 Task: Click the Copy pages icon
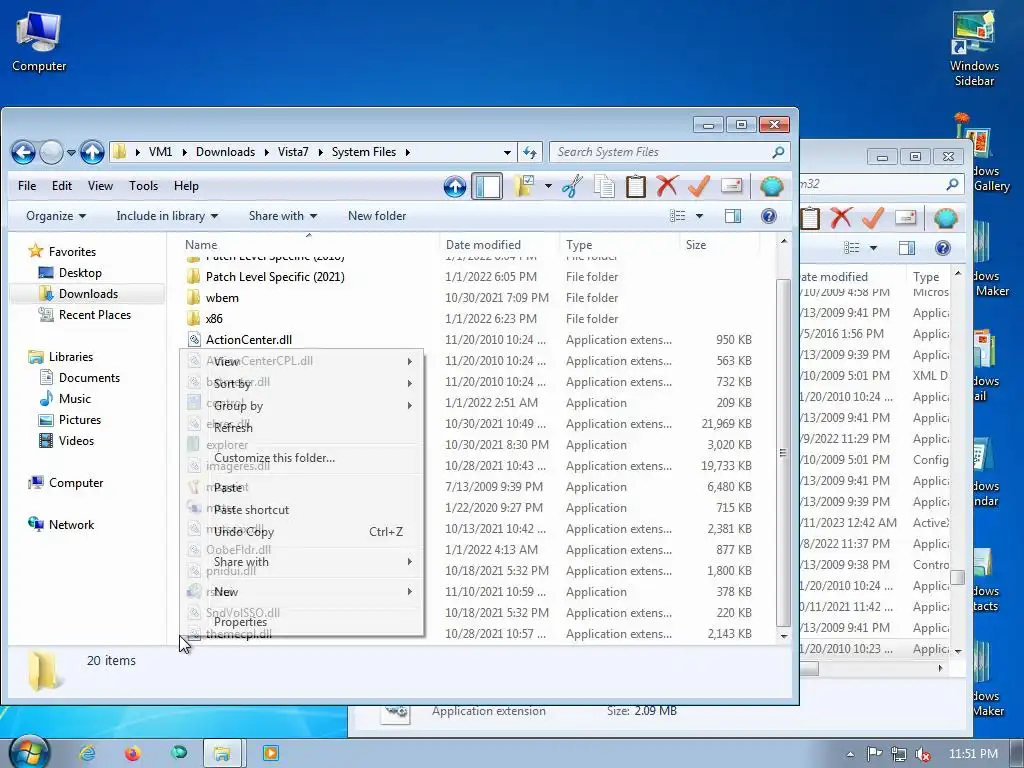tap(604, 187)
